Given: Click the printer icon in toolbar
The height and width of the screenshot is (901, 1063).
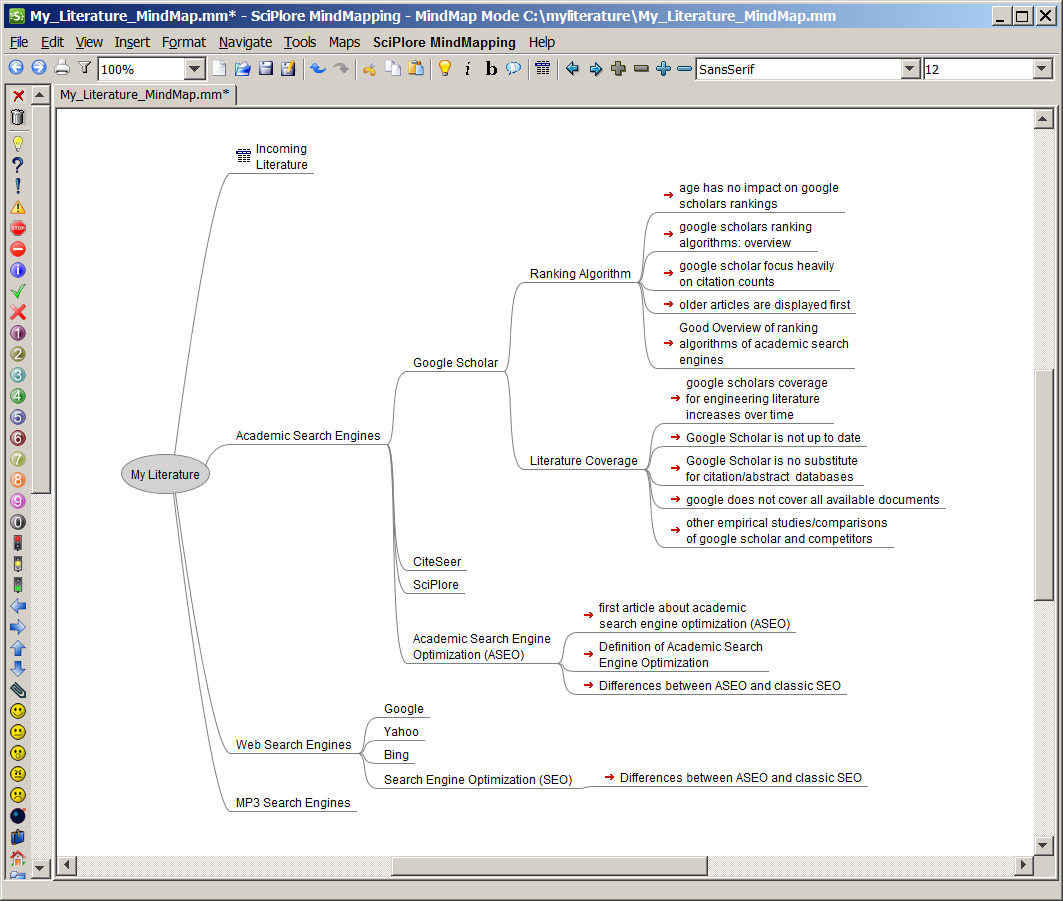Looking at the screenshot, I should tap(62, 69).
